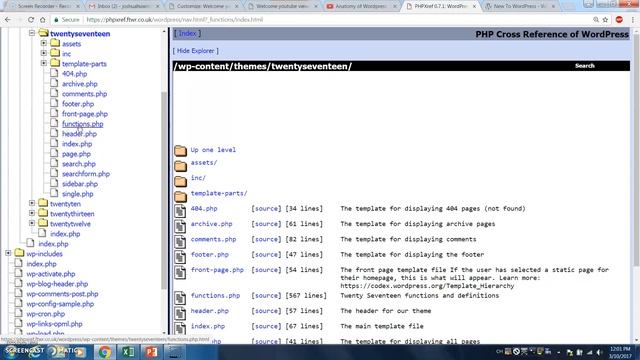Switch to the Welcome youtube tab

point(282,6)
